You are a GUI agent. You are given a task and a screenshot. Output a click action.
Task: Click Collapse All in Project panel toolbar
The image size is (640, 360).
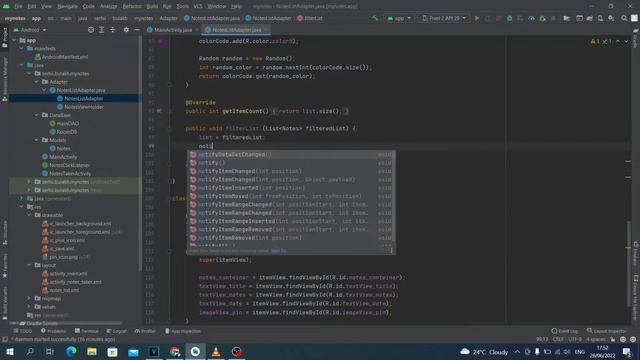coord(113,30)
